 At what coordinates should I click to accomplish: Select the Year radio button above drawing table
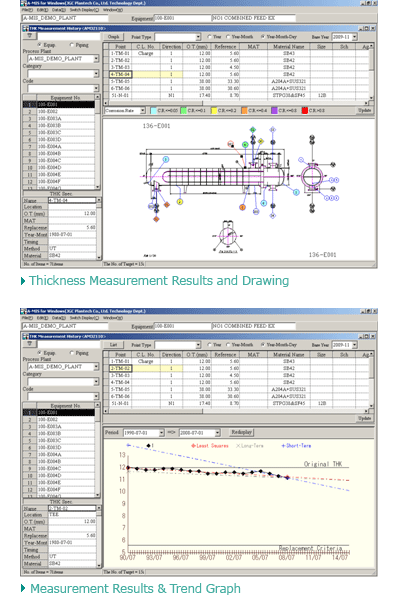209,37
